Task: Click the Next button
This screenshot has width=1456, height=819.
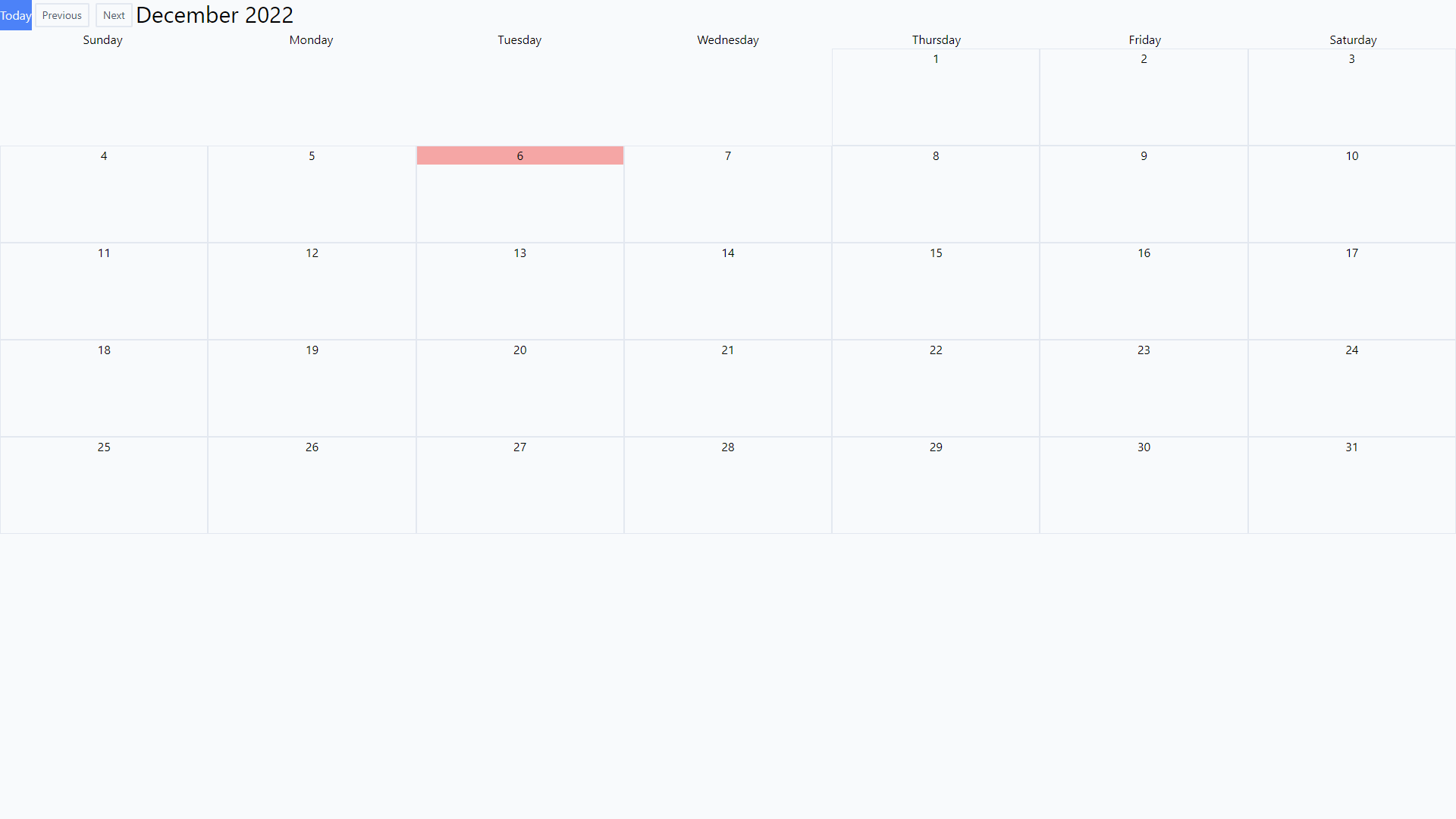Action: 114,15
